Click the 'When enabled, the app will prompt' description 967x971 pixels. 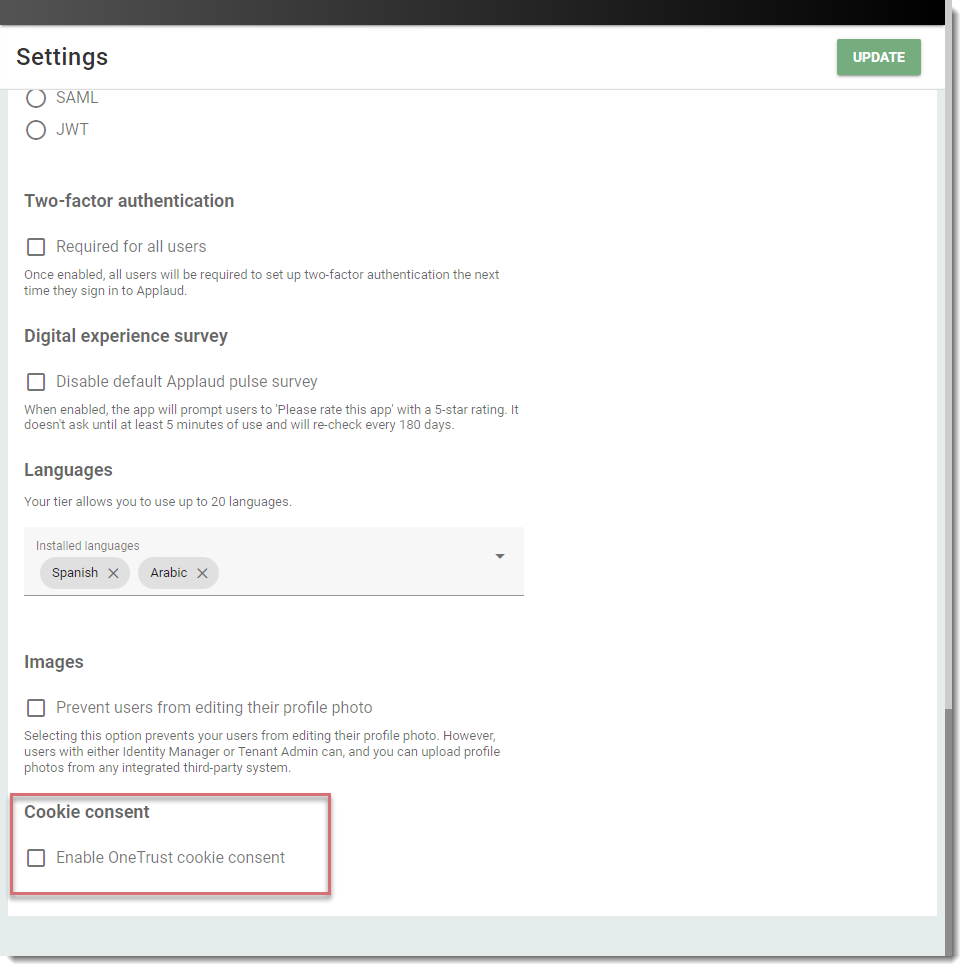[x=271, y=417]
